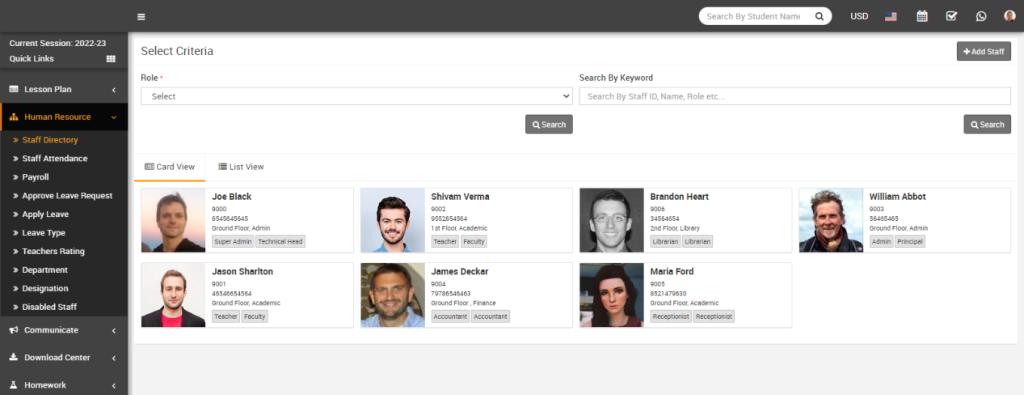This screenshot has width=1024, height=395.
Task: Click the Homework flask icon
Action: coord(14,385)
